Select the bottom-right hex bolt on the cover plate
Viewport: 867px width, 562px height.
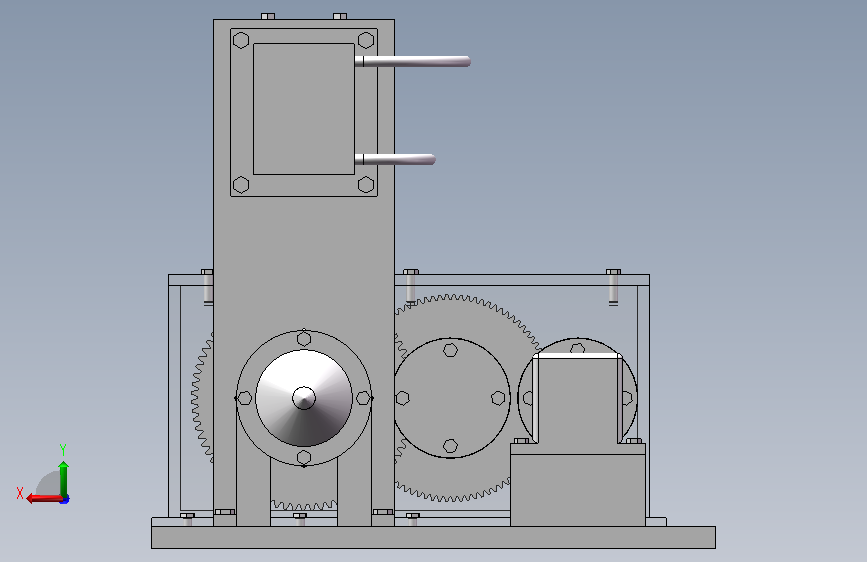366,185
